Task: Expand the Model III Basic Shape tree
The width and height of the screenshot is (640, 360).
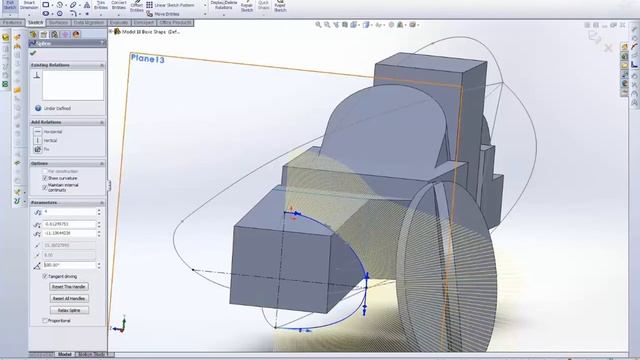Action: (x=111, y=31)
